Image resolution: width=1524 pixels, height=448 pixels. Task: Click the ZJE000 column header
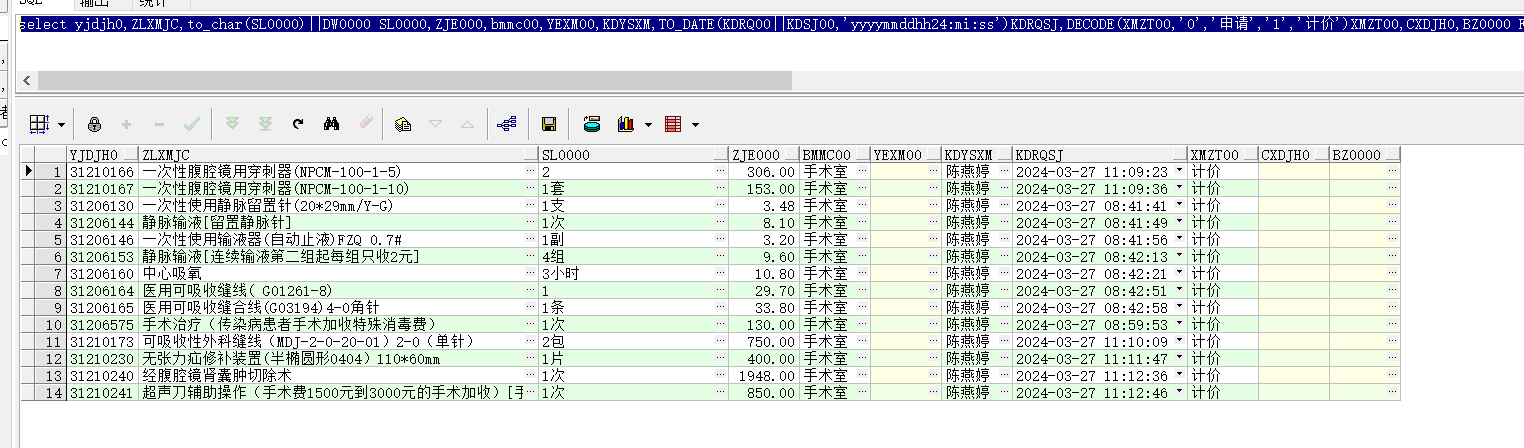[x=763, y=155]
